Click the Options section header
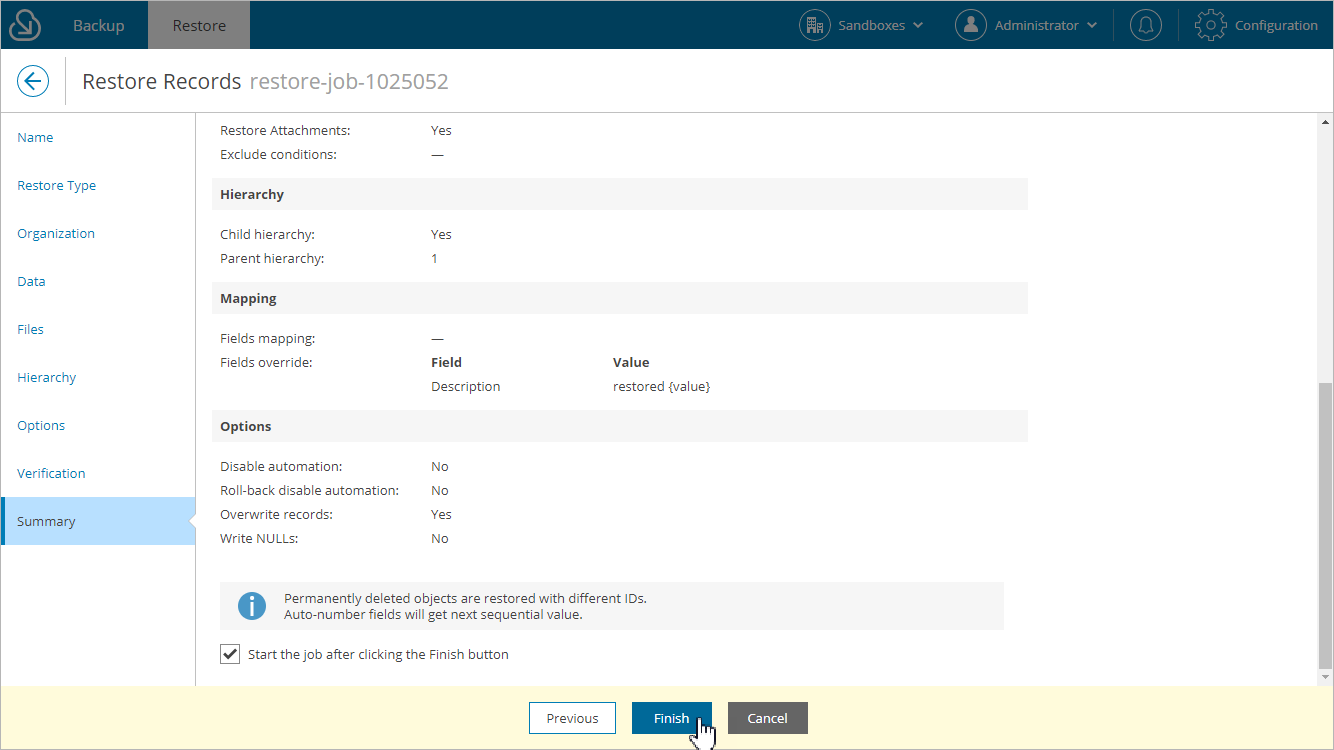The image size is (1334, 750). point(620,426)
